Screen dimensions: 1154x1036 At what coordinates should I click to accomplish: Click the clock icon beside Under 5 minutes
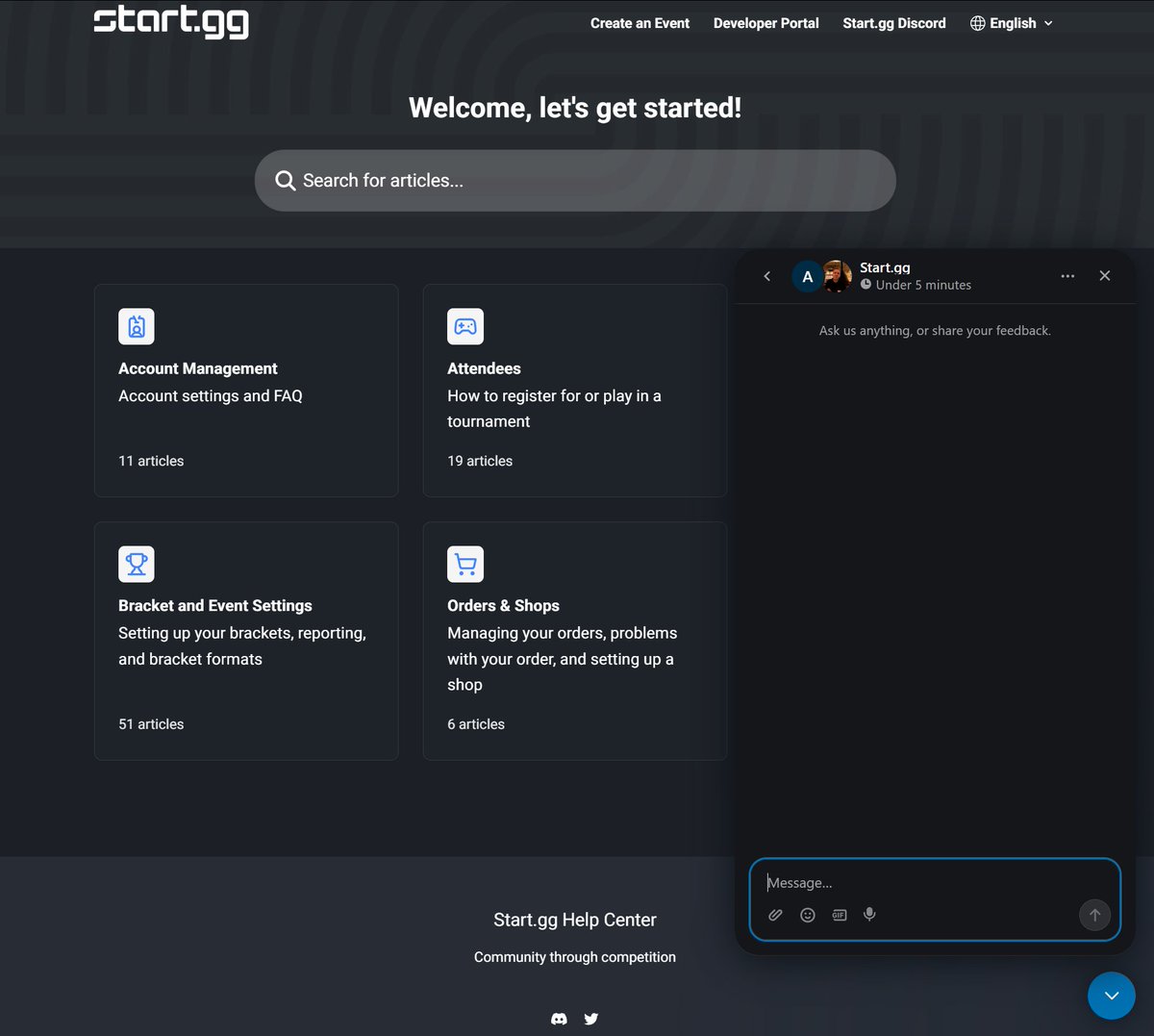point(865,285)
